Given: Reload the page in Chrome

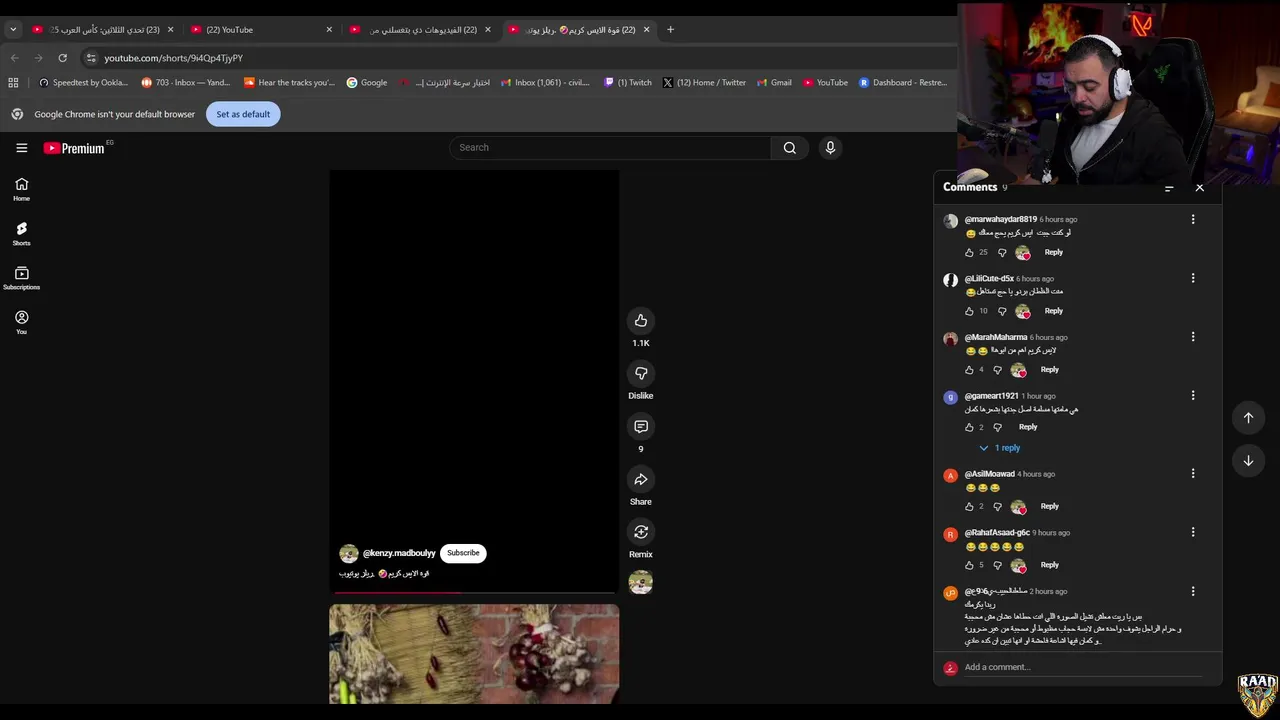Looking at the screenshot, I should click(x=62, y=58).
